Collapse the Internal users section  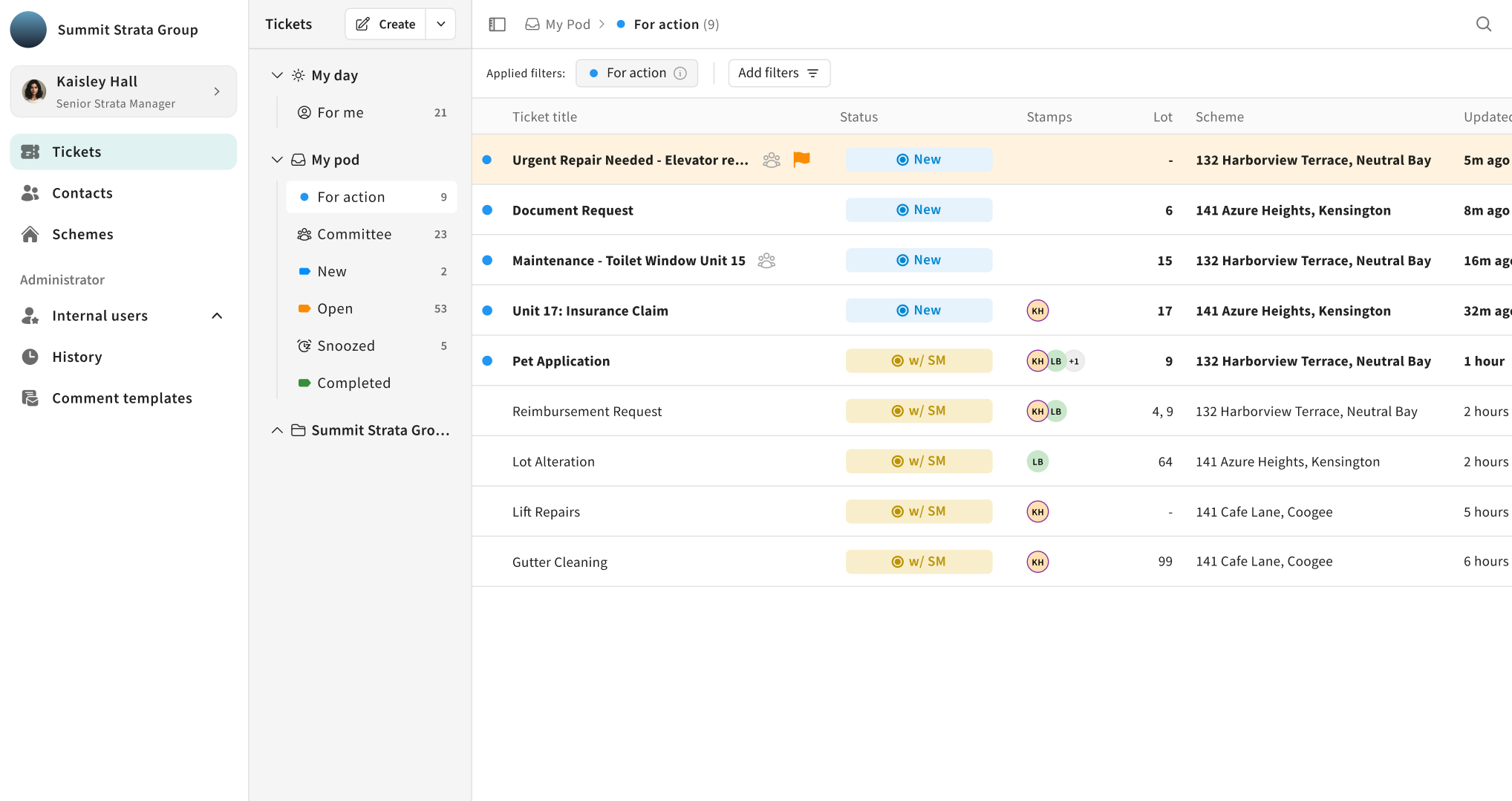217,316
